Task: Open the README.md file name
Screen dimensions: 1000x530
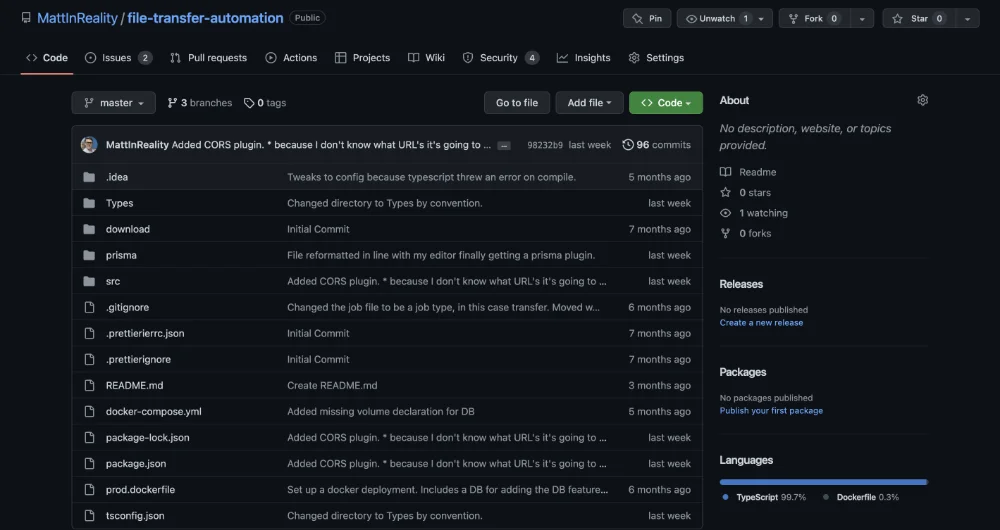Action: [135, 385]
